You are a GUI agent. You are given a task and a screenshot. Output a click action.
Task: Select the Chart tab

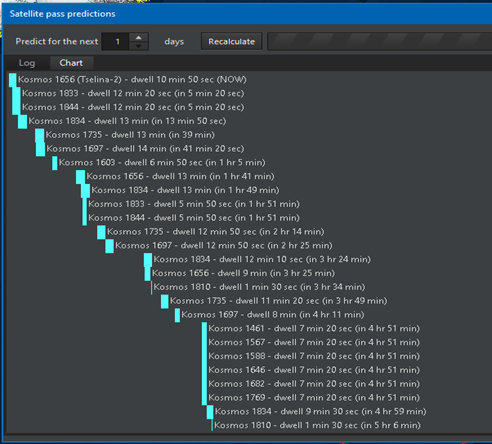pos(71,63)
